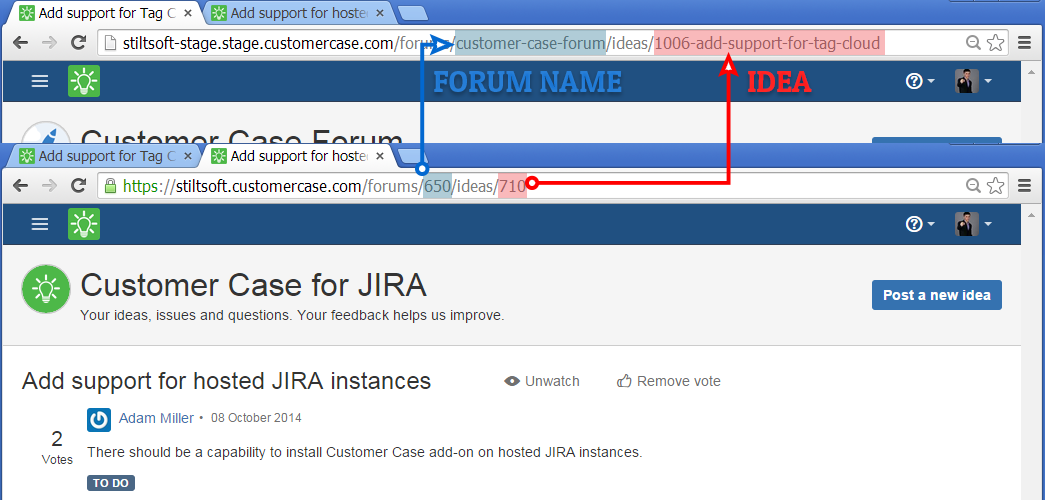Click Back arrow in upper browser window
This screenshot has height=500, width=1045.
pos(21,43)
